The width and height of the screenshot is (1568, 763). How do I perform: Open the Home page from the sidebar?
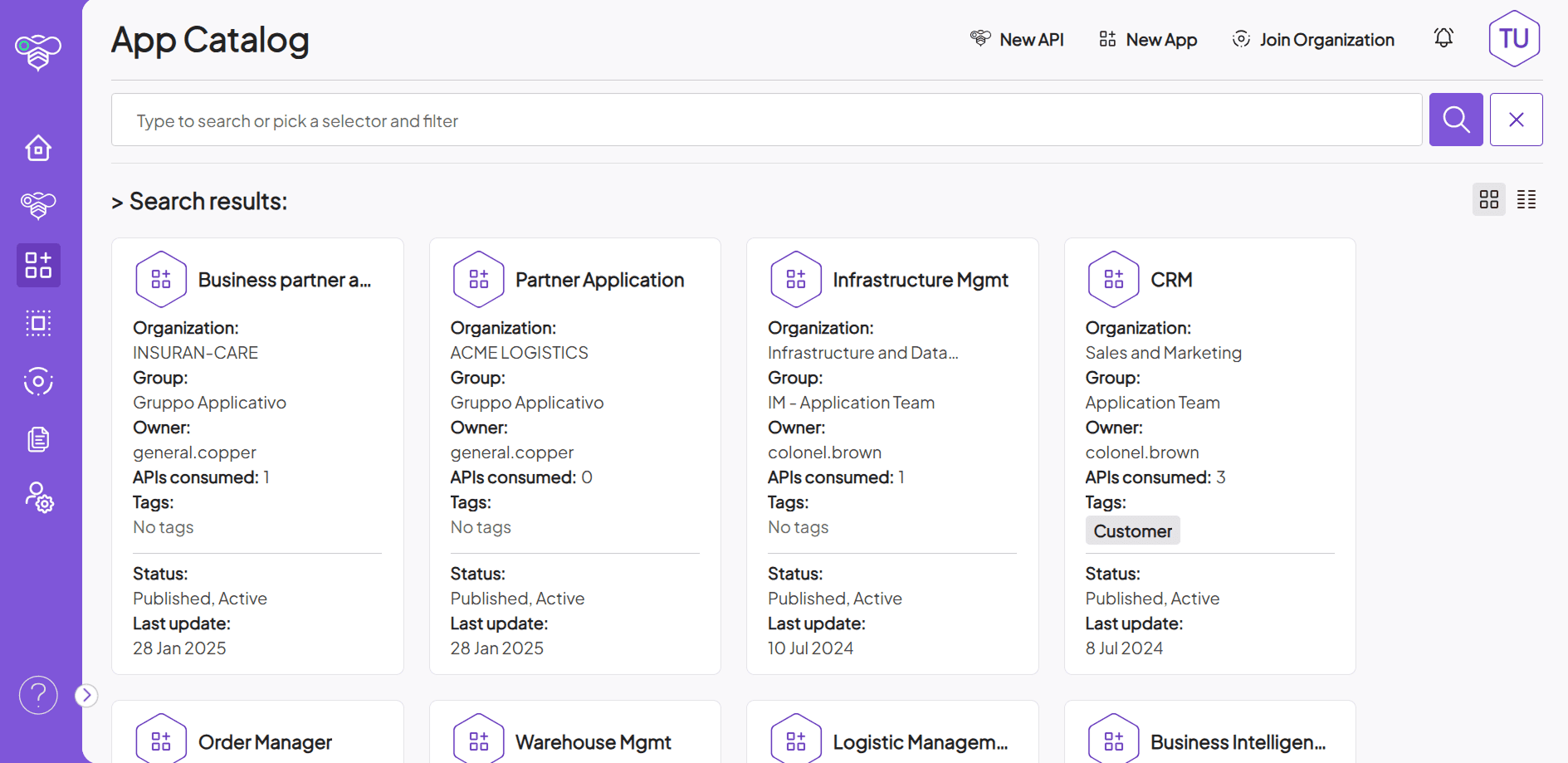(38, 147)
